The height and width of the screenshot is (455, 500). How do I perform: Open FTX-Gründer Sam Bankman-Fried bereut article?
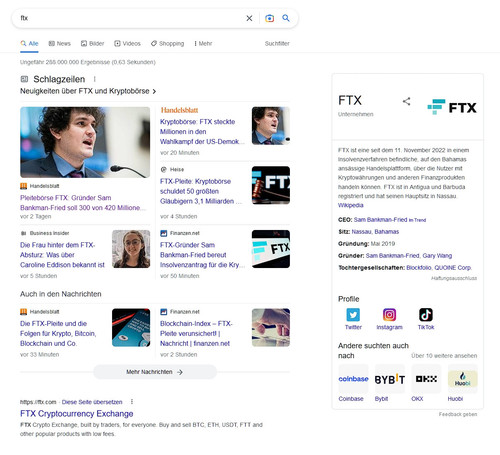pos(202,255)
